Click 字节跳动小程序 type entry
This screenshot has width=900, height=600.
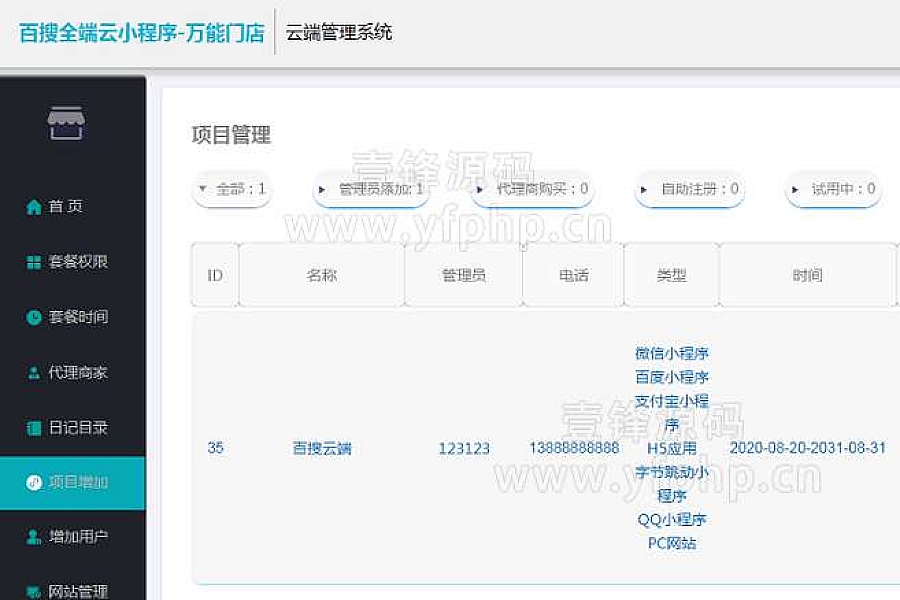[x=672, y=484]
